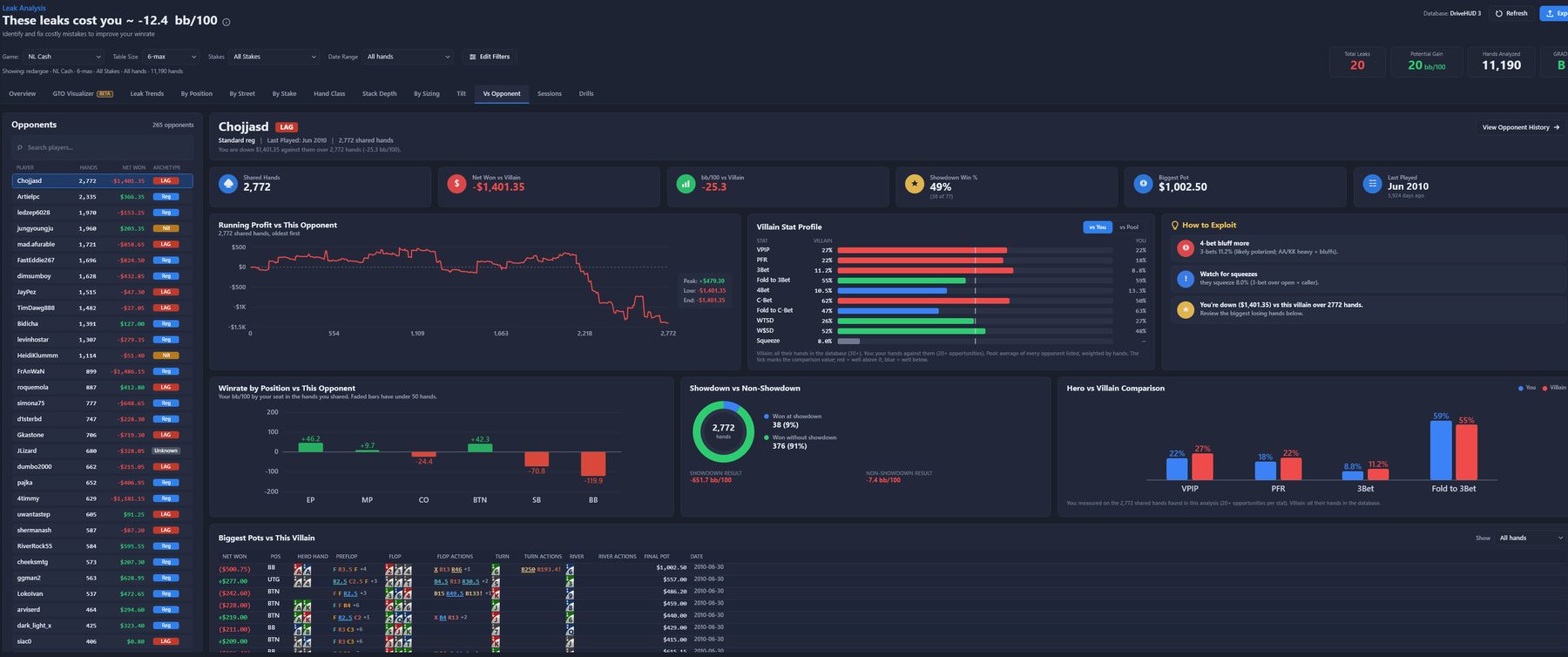
Task: Click the red BB bar in Winrate by Position
Action: click(x=593, y=464)
